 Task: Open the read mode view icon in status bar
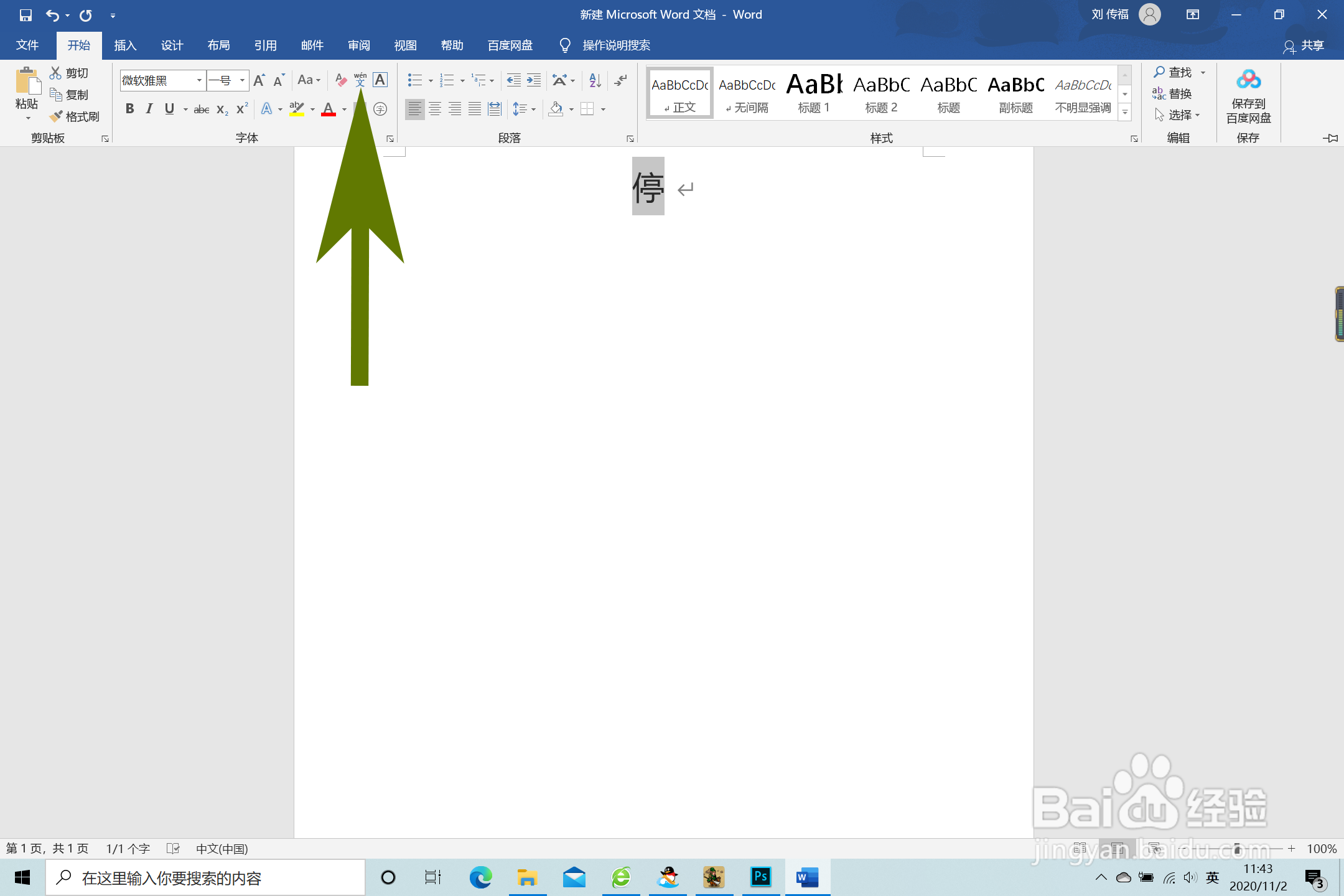pos(1080,849)
